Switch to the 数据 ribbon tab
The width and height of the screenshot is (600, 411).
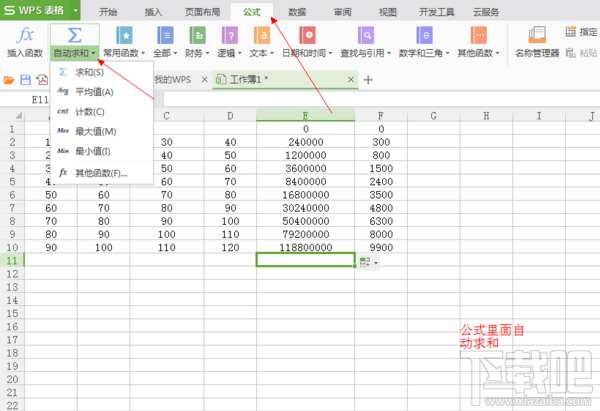click(x=297, y=12)
